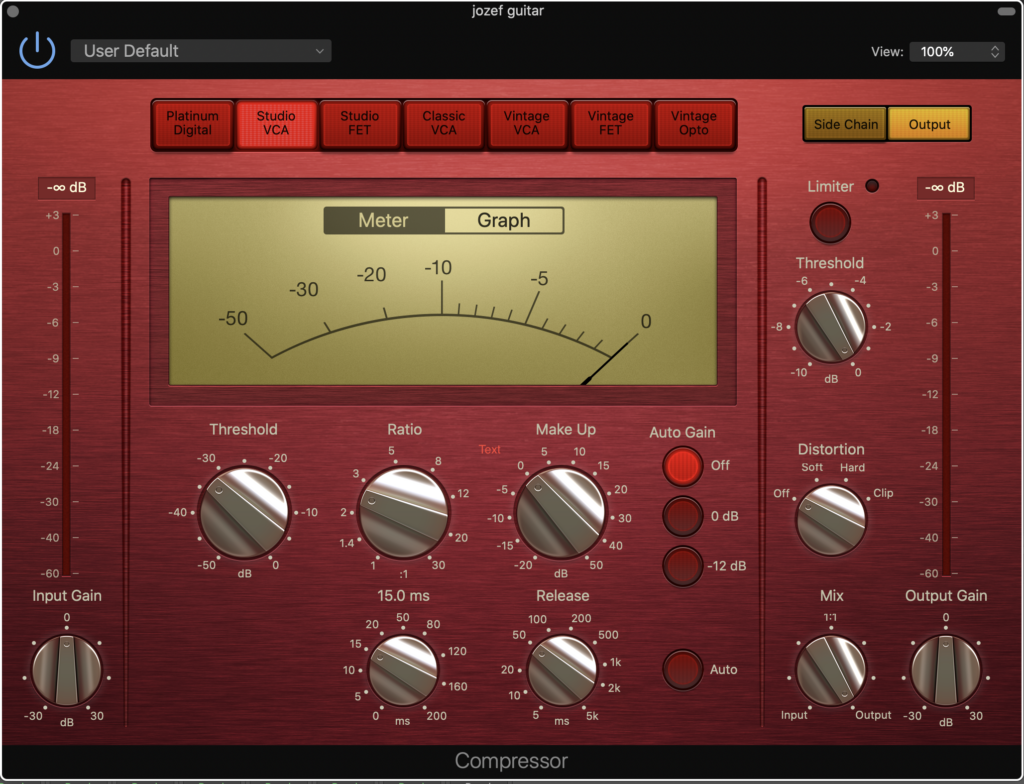Select the Vintage Opto compressor model
This screenshot has width=1024, height=784.
click(694, 123)
